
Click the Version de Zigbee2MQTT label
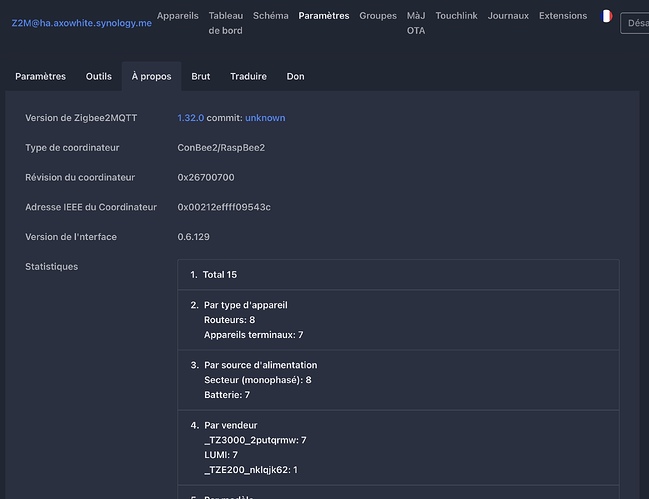(81, 118)
